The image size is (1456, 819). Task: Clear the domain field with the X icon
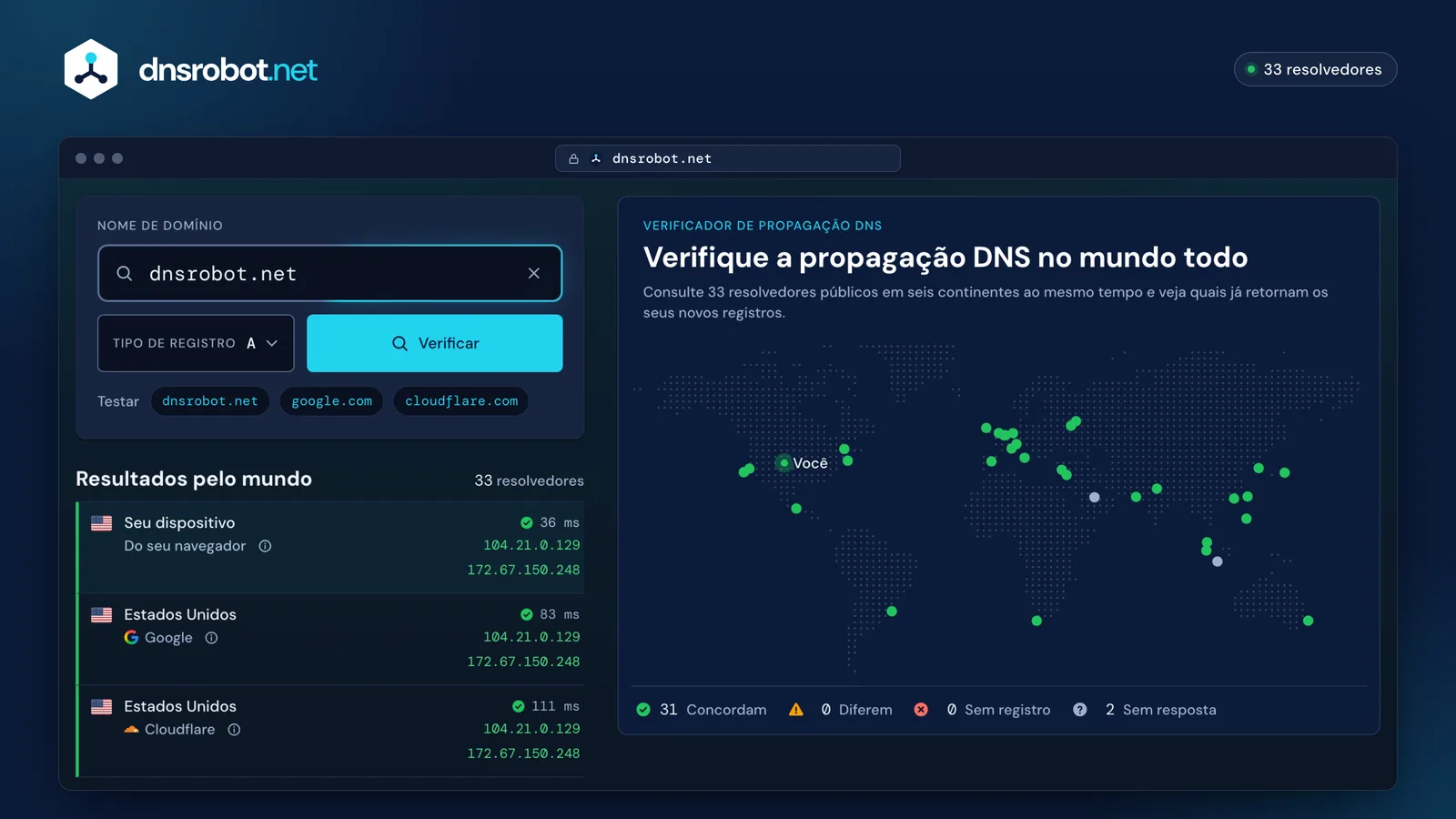click(534, 273)
